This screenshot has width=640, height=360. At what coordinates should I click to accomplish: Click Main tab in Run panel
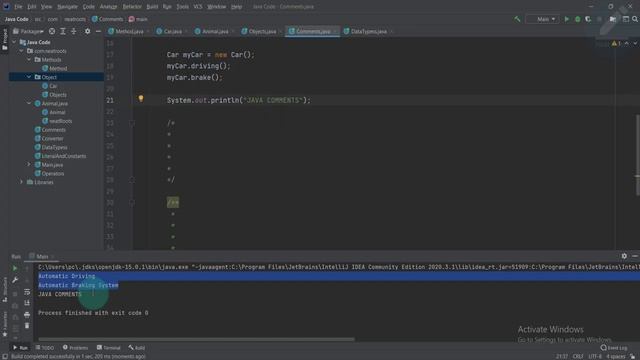42,256
